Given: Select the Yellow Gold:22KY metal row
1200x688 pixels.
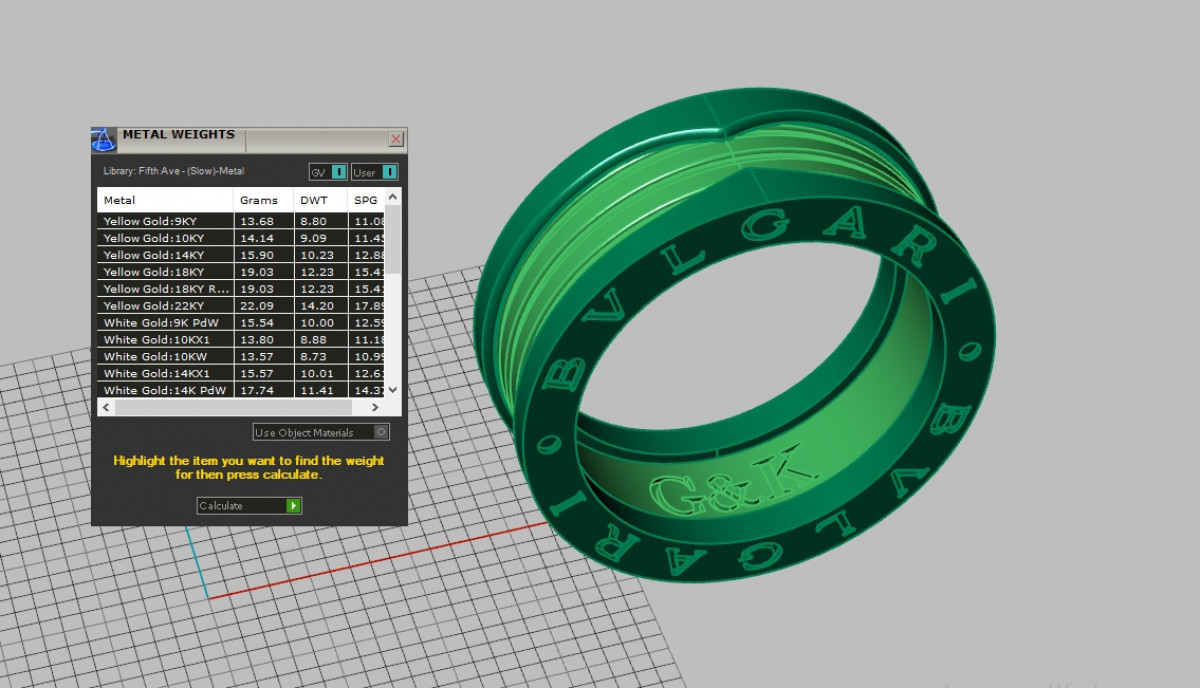Looking at the screenshot, I should tap(167, 306).
